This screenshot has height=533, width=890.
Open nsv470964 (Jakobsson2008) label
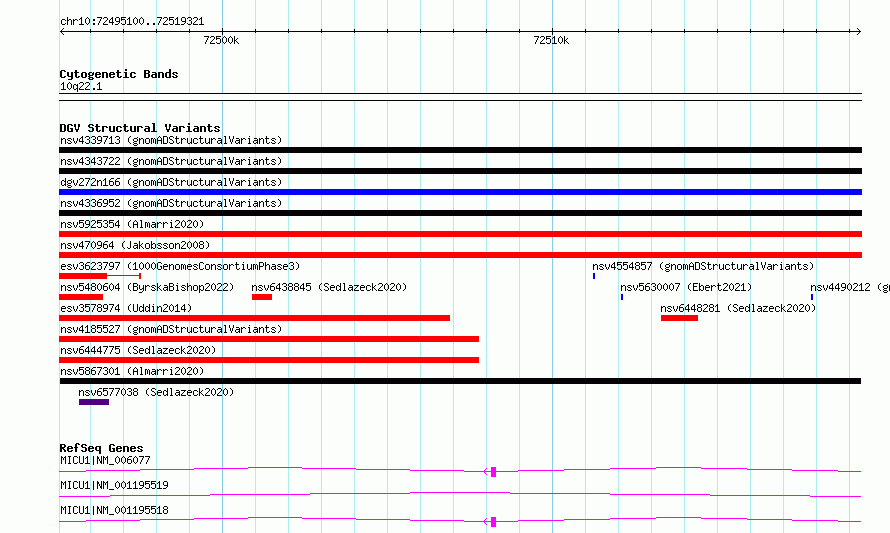click(135, 245)
